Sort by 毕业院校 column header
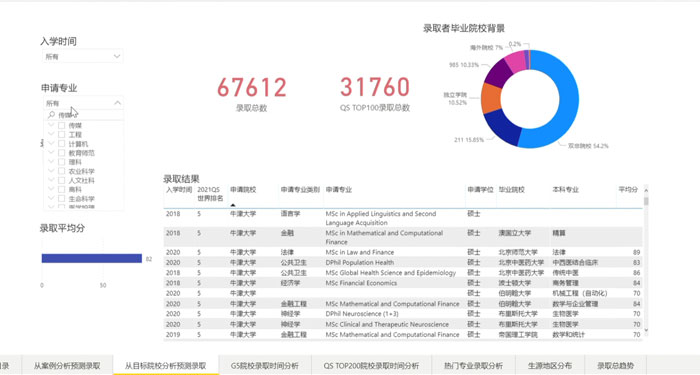 (512, 190)
